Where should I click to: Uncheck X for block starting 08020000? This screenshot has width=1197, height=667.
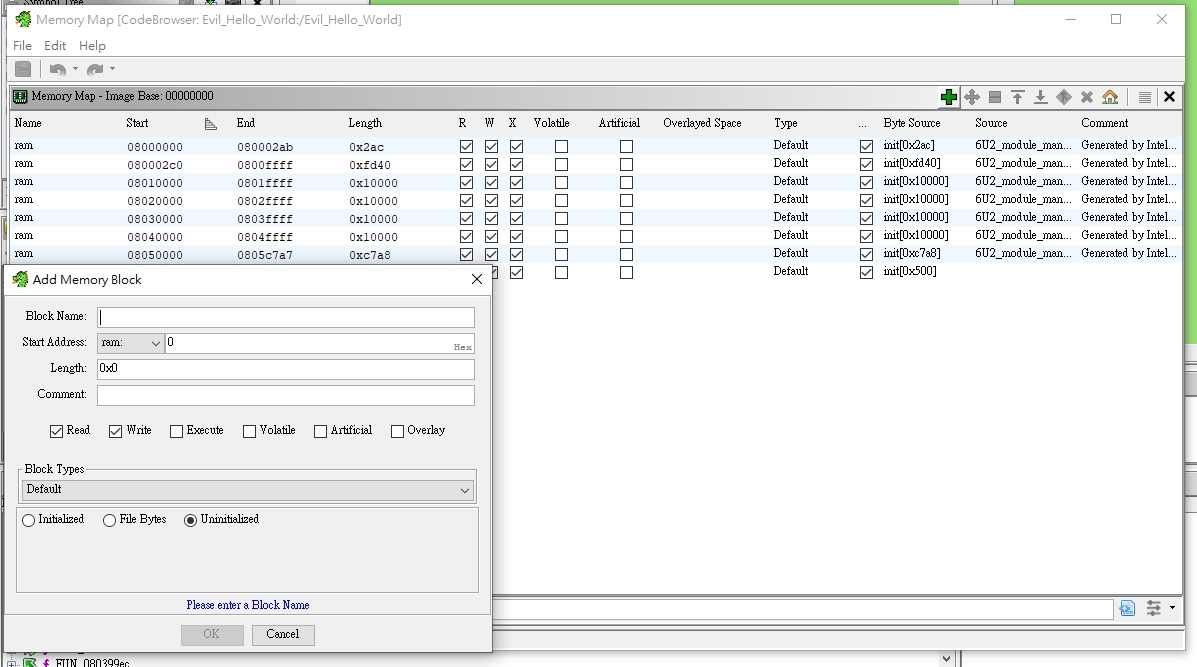517,201
